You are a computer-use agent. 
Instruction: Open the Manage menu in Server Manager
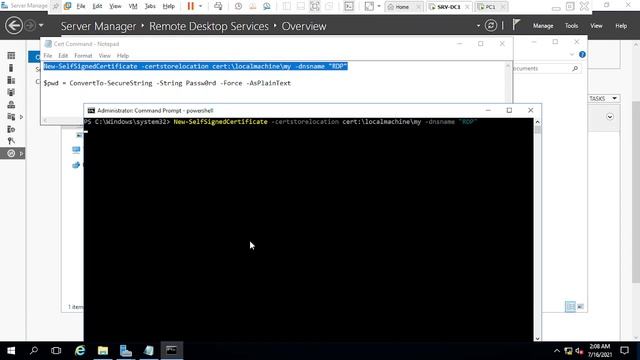point(543,26)
